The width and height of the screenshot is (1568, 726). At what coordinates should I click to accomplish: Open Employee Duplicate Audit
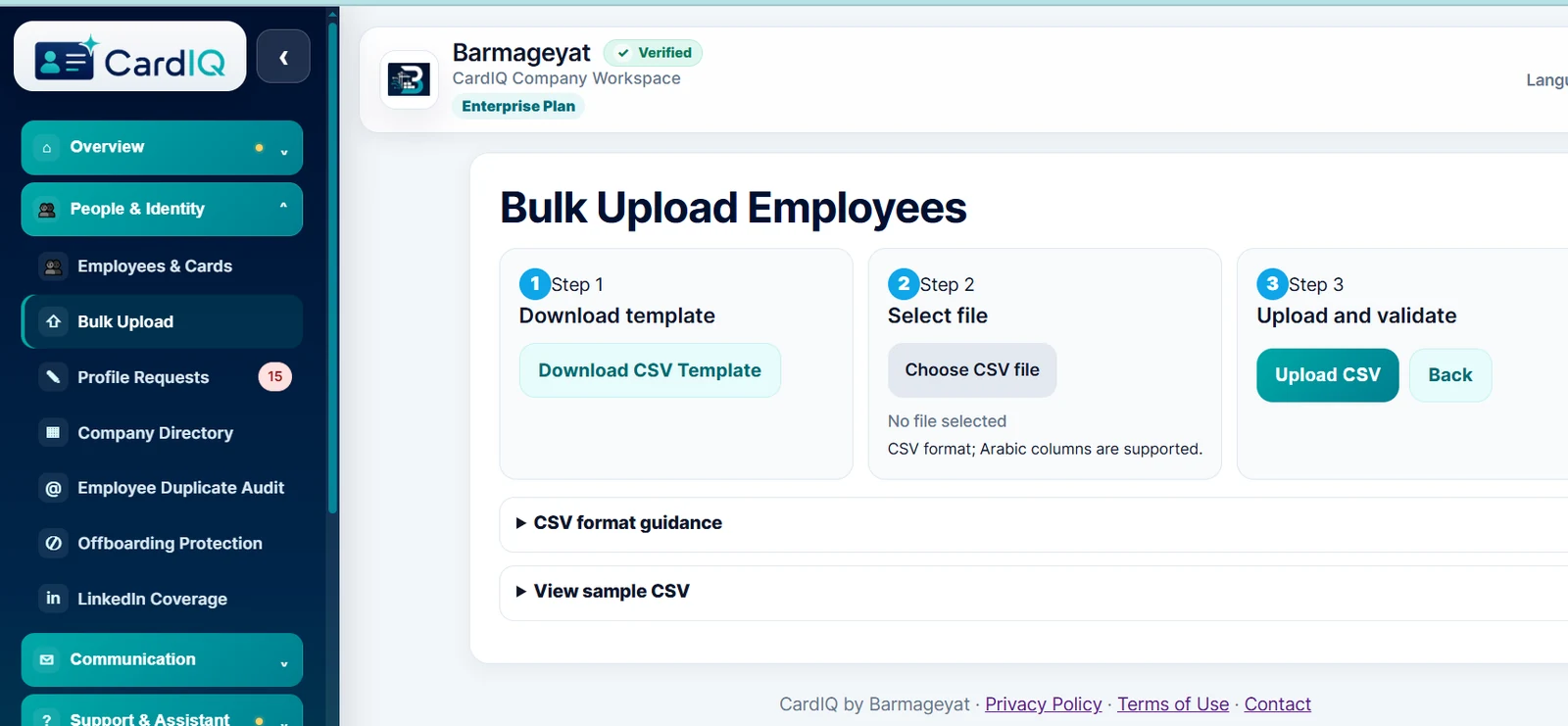pyautogui.click(x=163, y=488)
